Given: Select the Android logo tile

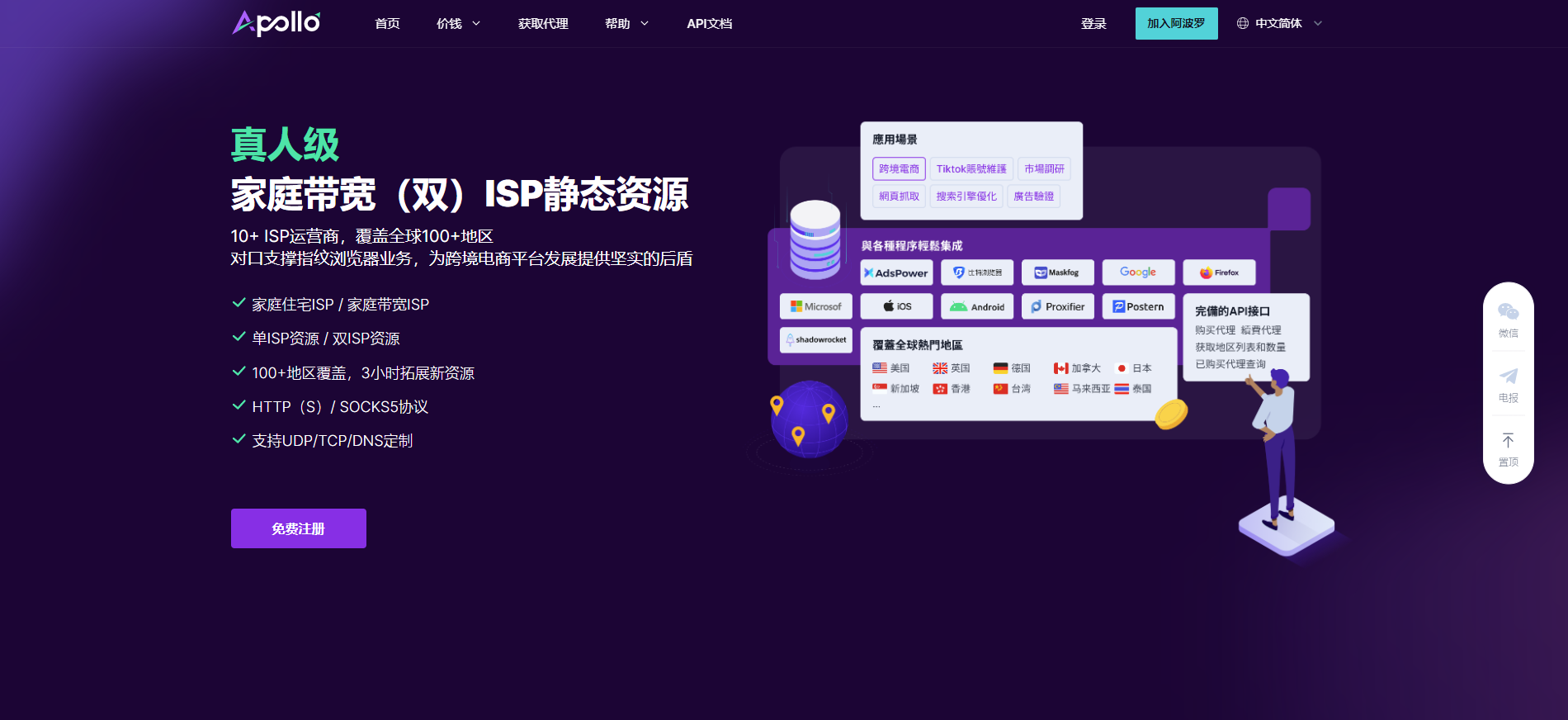Looking at the screenshot, I should tap(977, 306).
